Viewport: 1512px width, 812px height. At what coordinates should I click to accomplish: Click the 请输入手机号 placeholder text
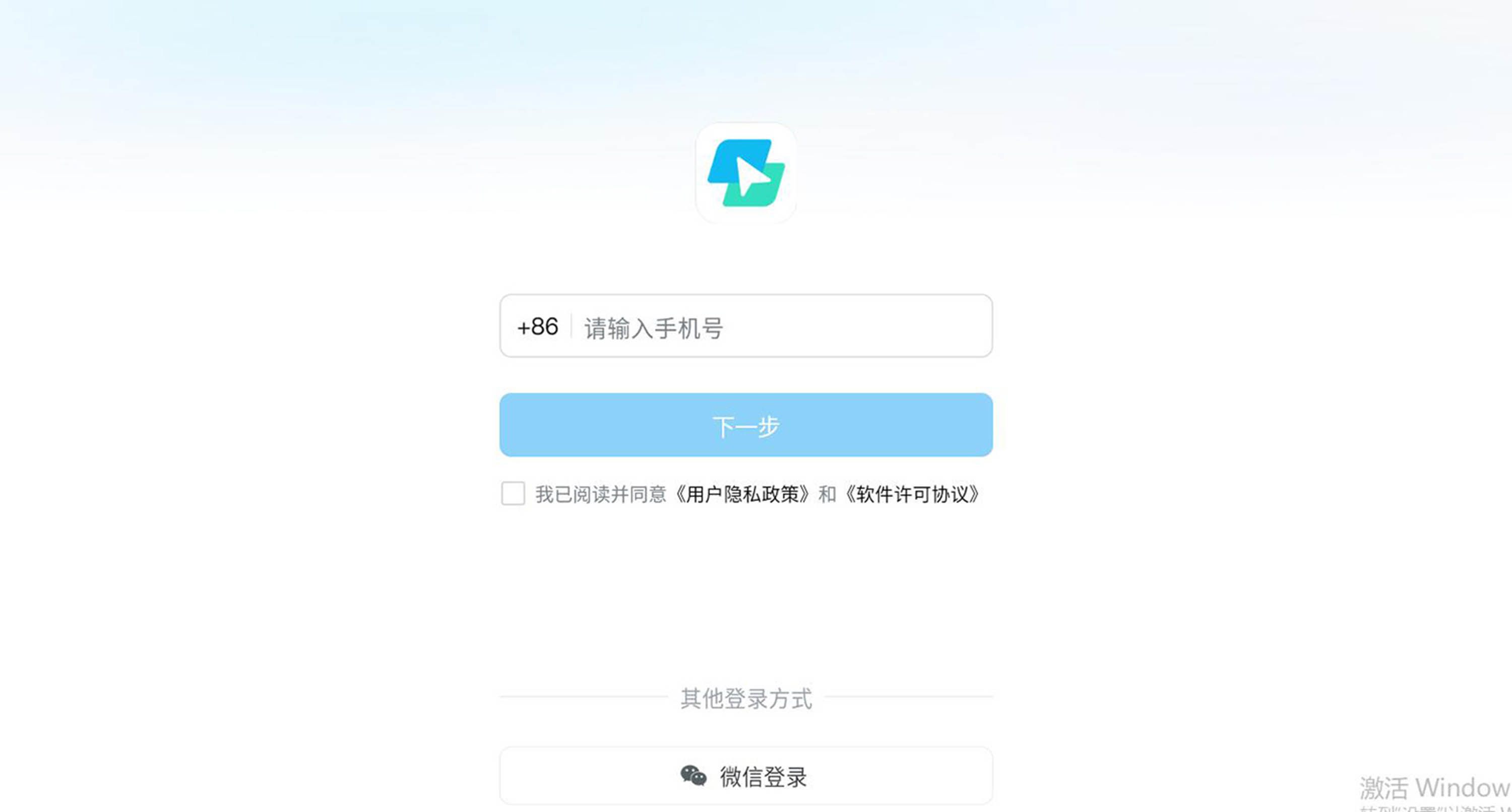click(653, 327)
